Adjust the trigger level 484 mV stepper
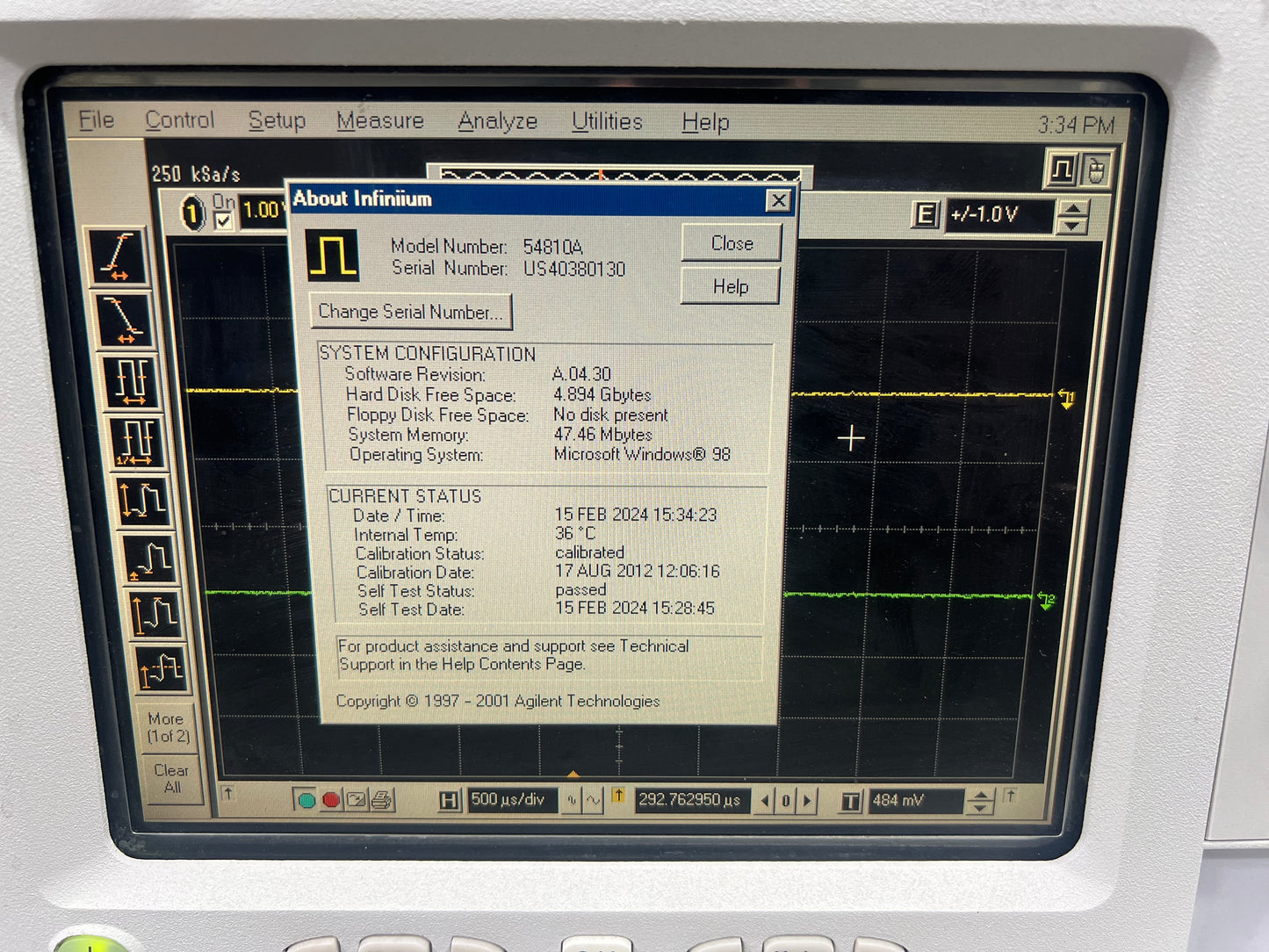The image size is (1269, 952). [980, 801]
